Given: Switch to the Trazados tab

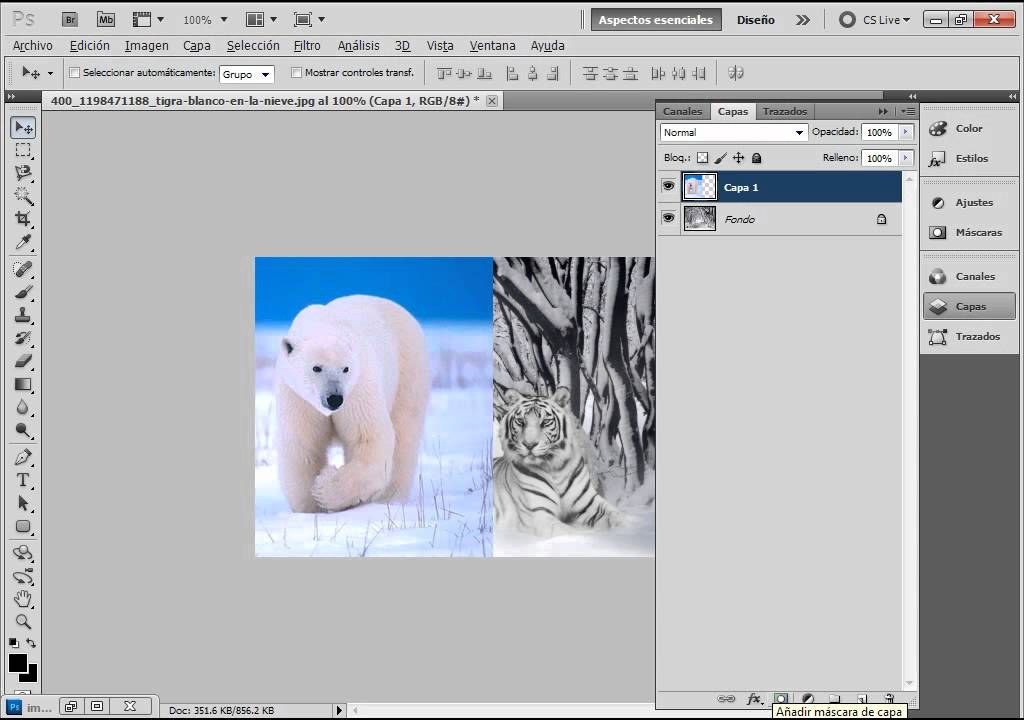Looking at the screenshot, I should 785,111.
